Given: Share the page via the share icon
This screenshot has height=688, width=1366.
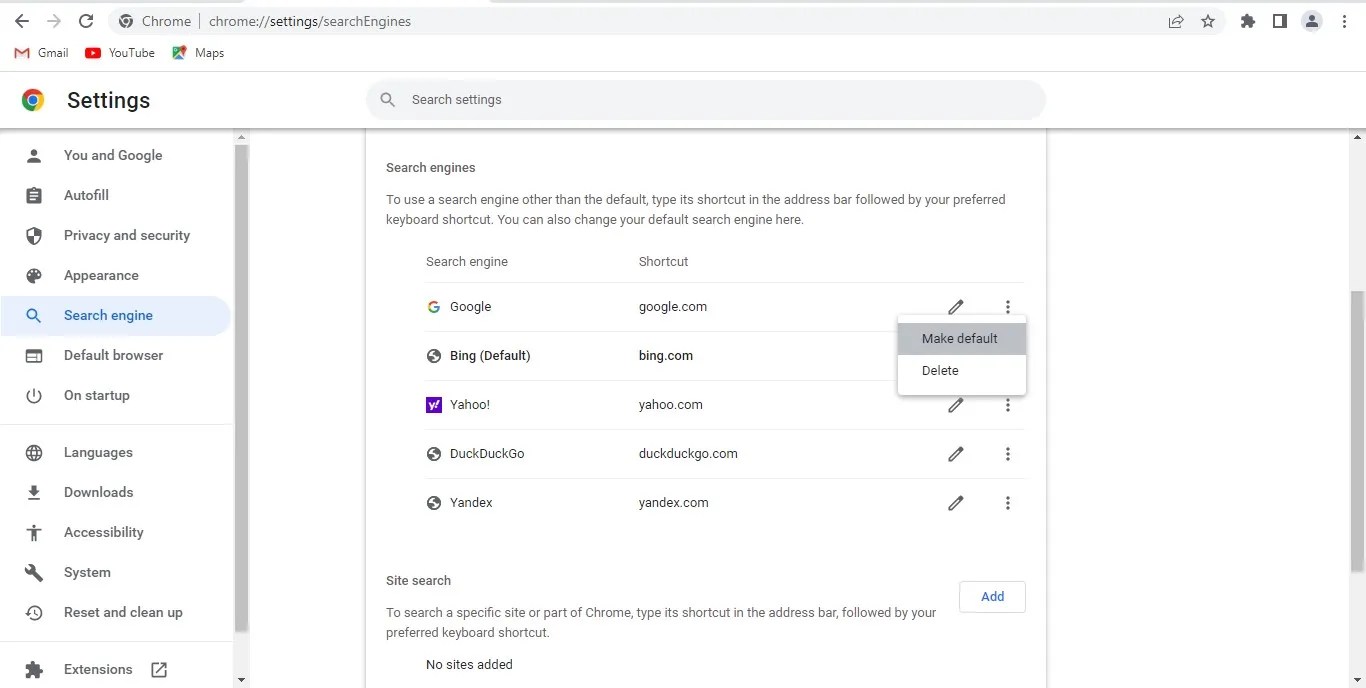Looking at the screenshot, I should pos(1176,20).
